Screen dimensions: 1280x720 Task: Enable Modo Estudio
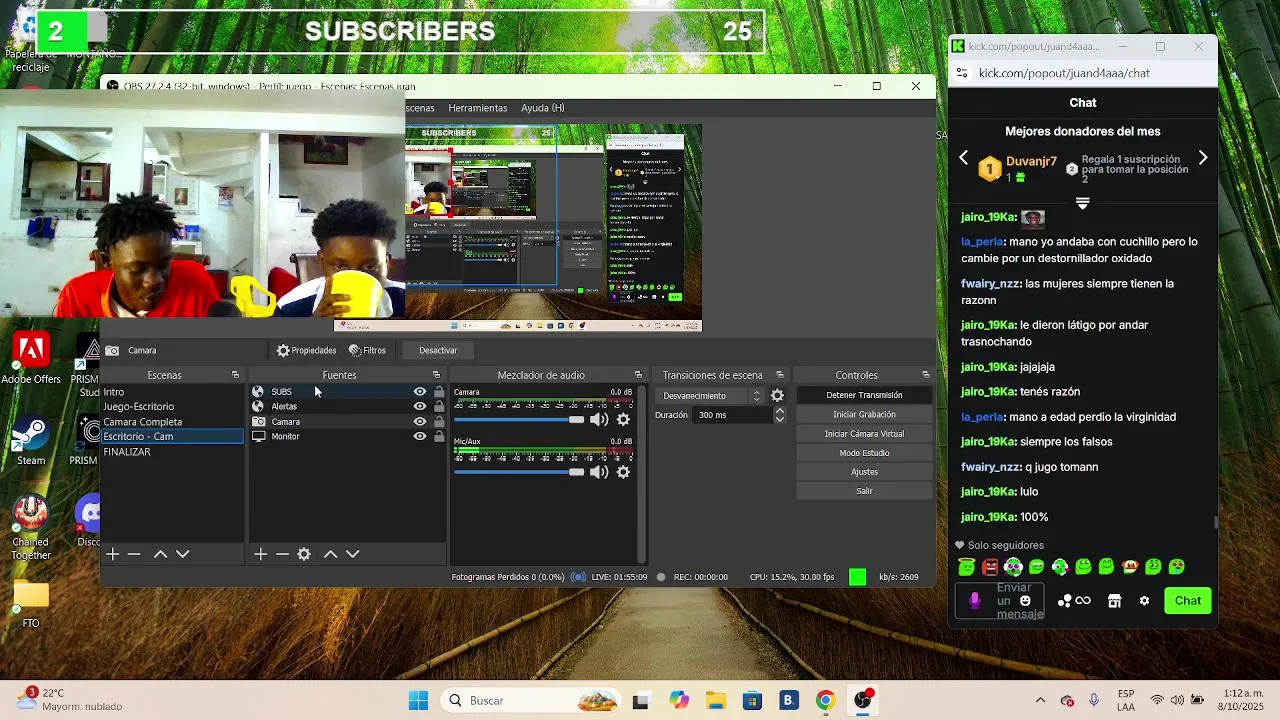point(864,453)
